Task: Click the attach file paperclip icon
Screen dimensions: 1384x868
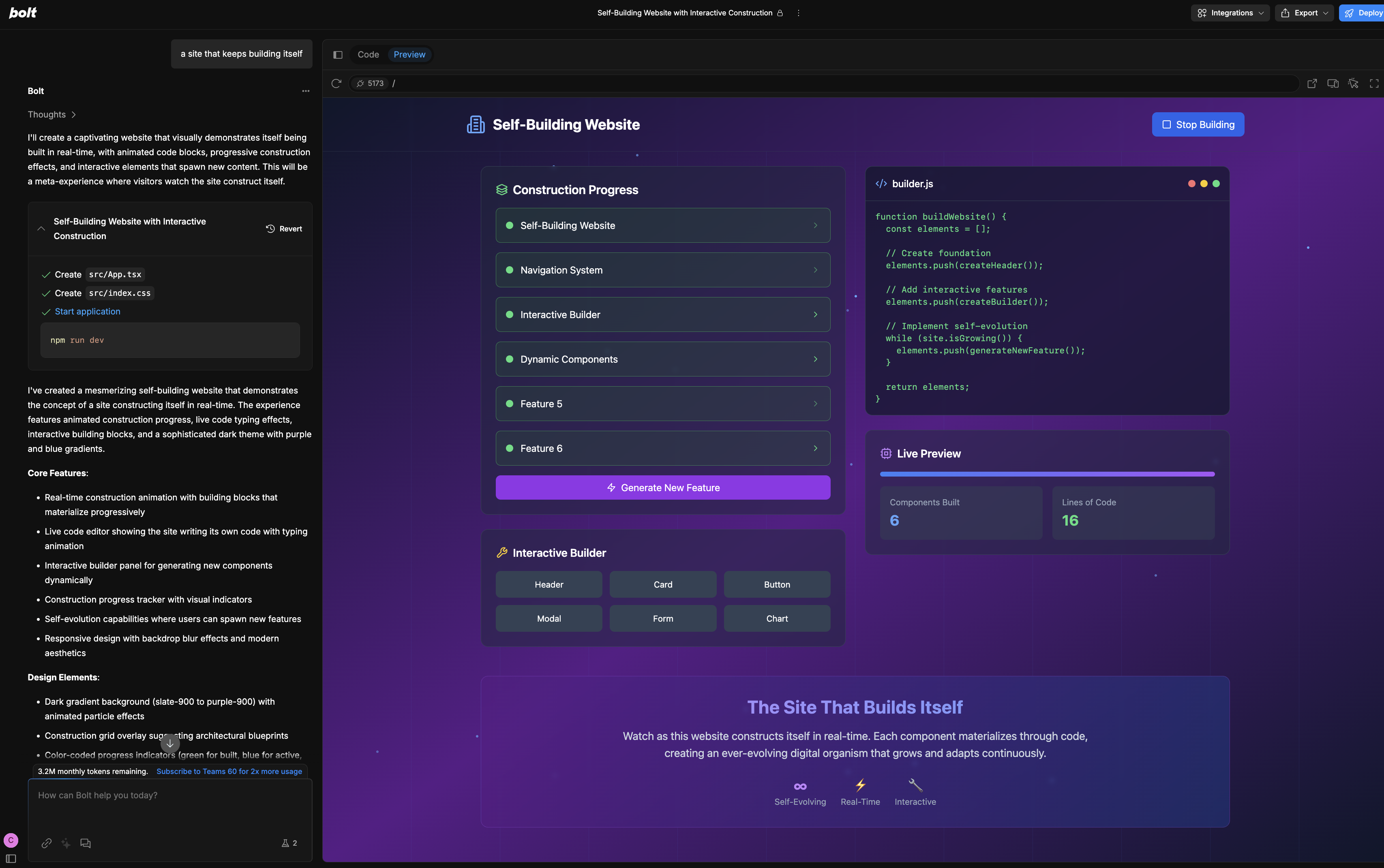Action: tap(47, 843)
